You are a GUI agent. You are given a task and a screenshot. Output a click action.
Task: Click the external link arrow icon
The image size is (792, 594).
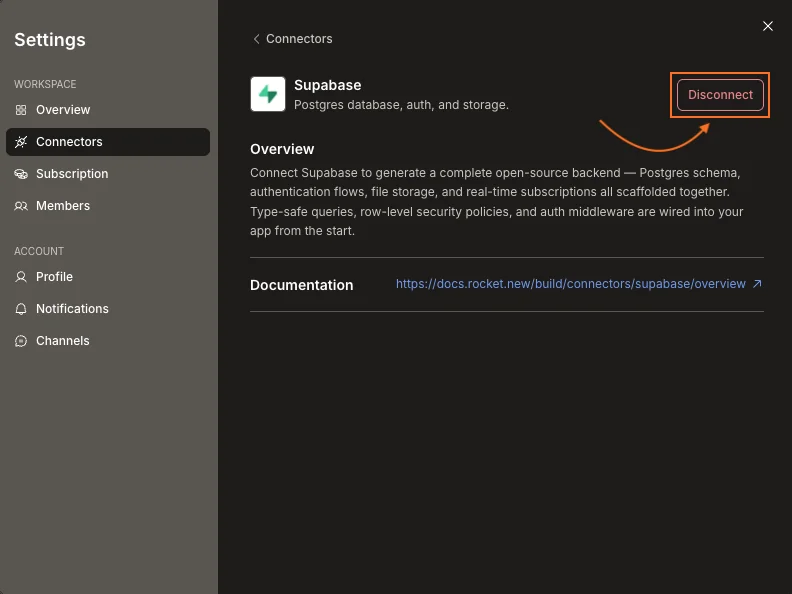(757, 284)
